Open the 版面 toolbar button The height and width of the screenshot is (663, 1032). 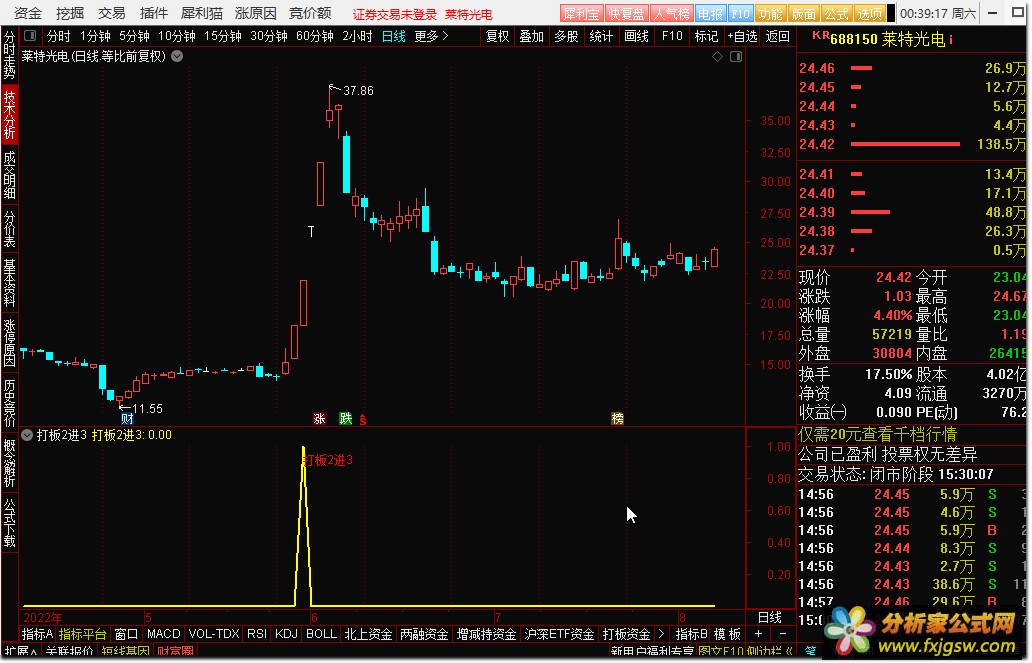click(803, 13)
